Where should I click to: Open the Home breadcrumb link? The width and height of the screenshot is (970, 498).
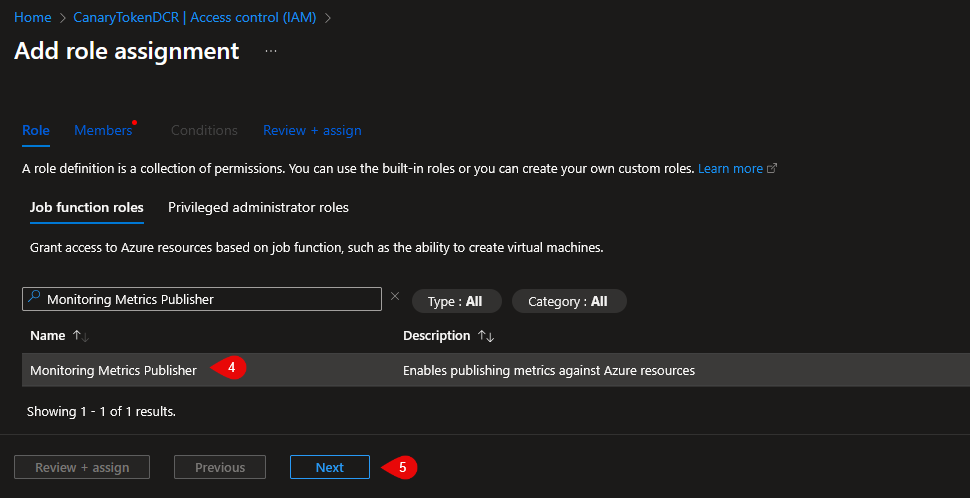[x=32, y=17]
